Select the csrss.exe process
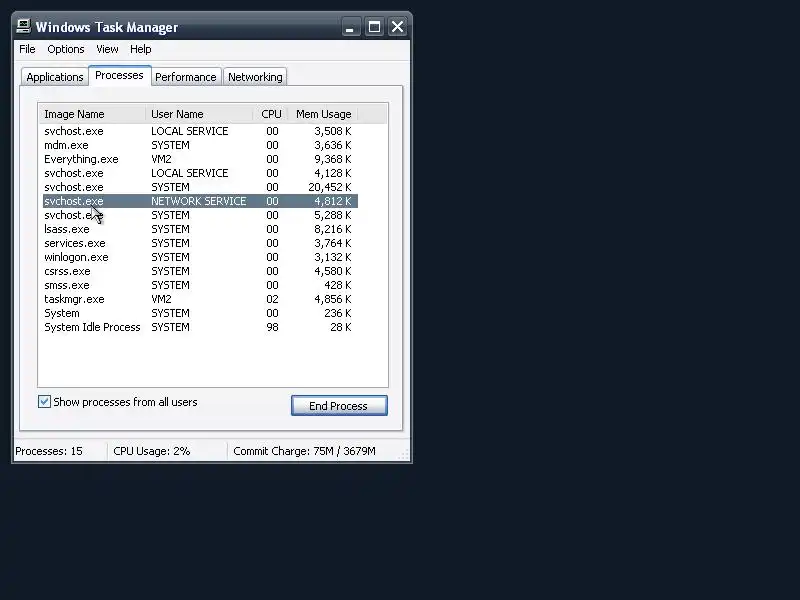This screenshot has height=600, width=800. [x=200, y=271]
